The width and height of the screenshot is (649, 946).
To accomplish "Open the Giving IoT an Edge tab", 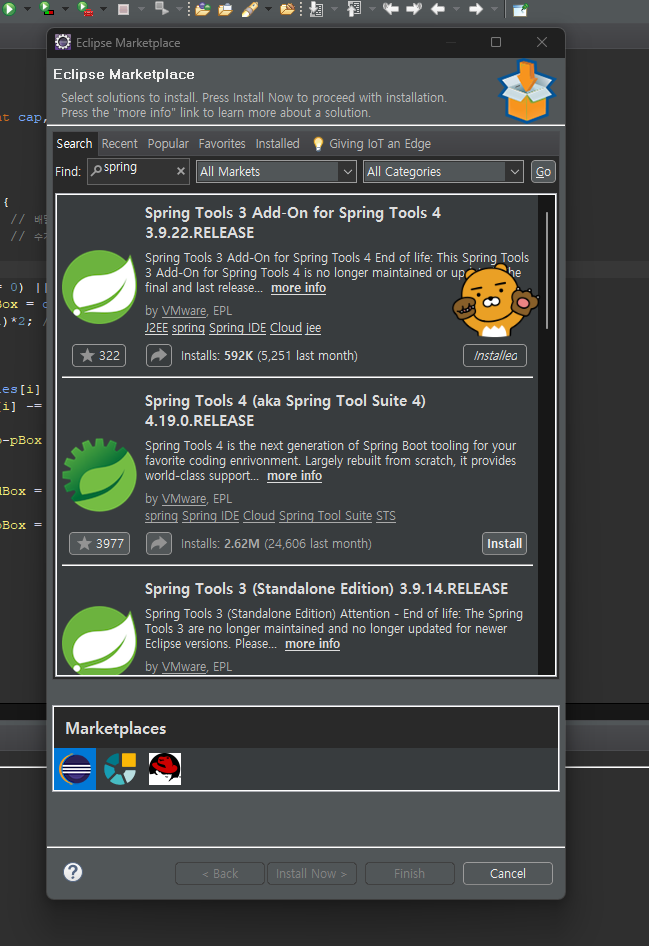I will pyautogui.click(x=372, y=144).
